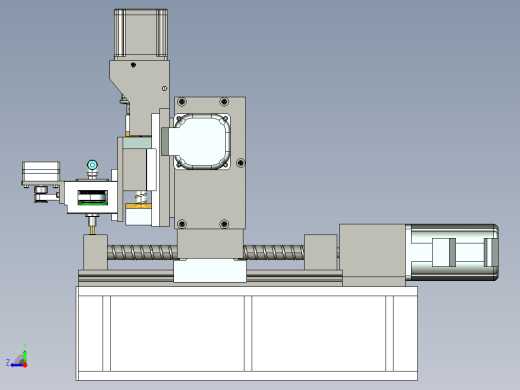This screenshot has width=520, height=390.
Task: Pick the bottom-right bolt of the vertical plate
Action: 224,224
